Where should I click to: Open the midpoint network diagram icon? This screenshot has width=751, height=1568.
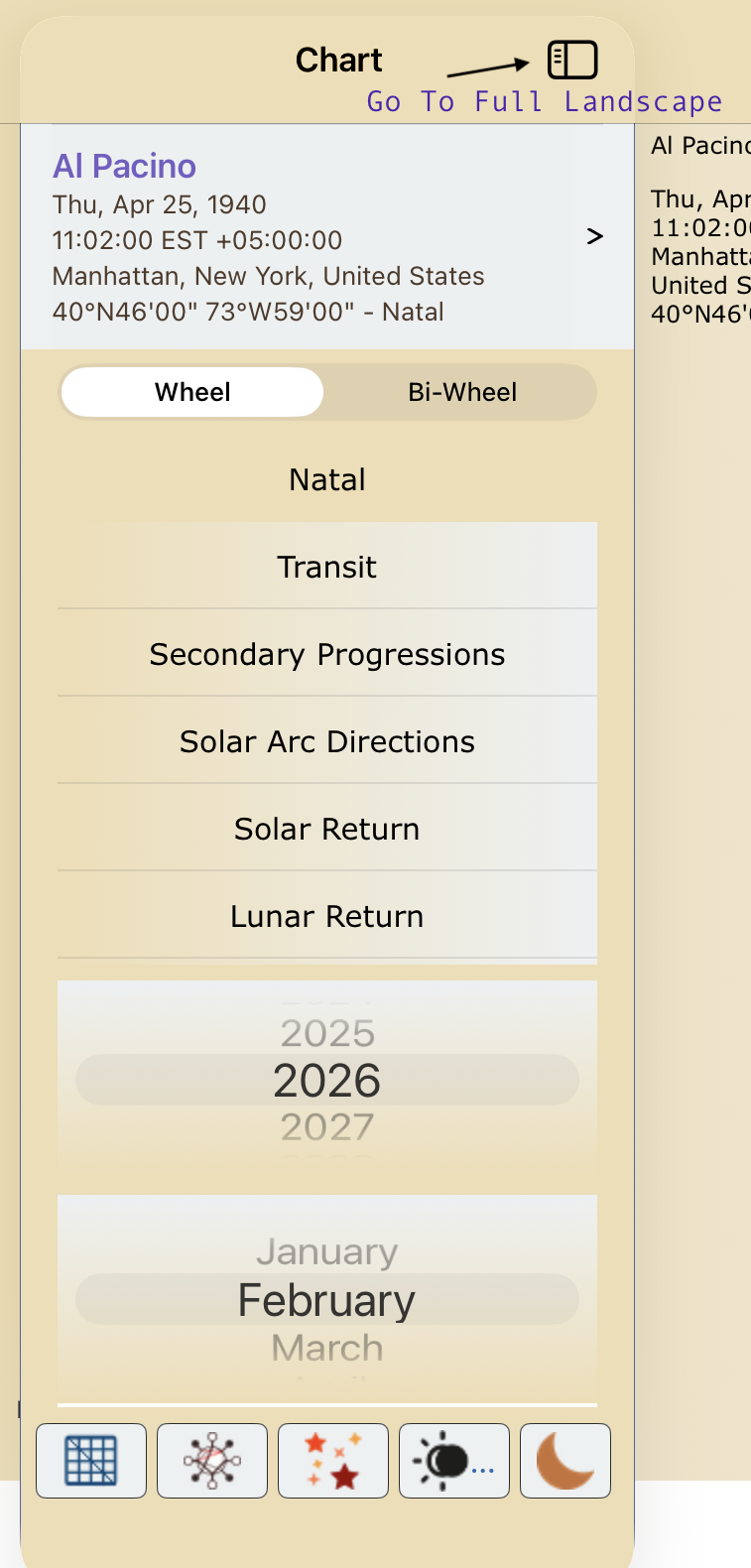pos(212,1461)
